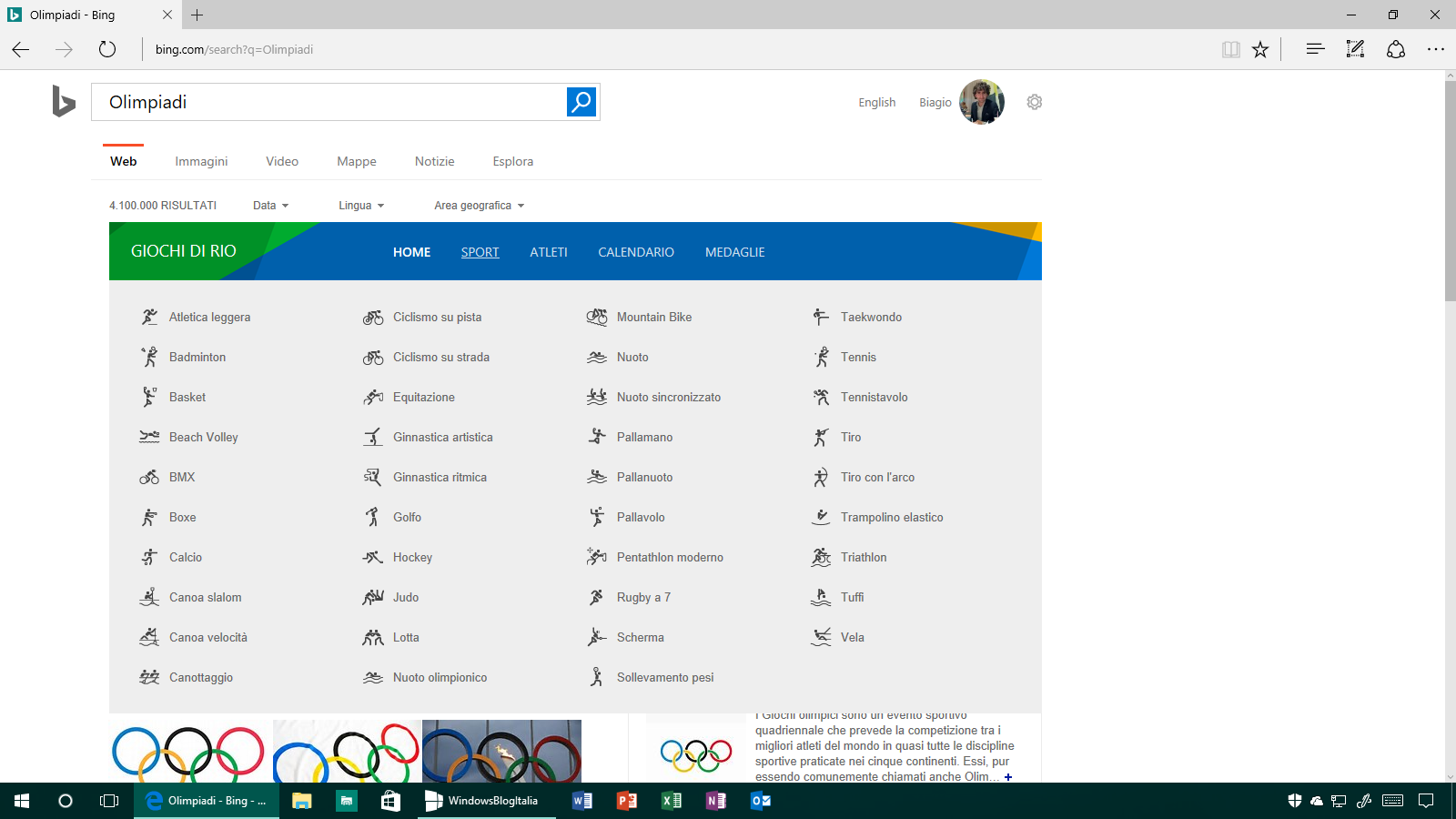Image resolution: width=1456 pixels, height=819 pixels.
Task: Open the Esplora tab
Action: click(x=513, y=161)
